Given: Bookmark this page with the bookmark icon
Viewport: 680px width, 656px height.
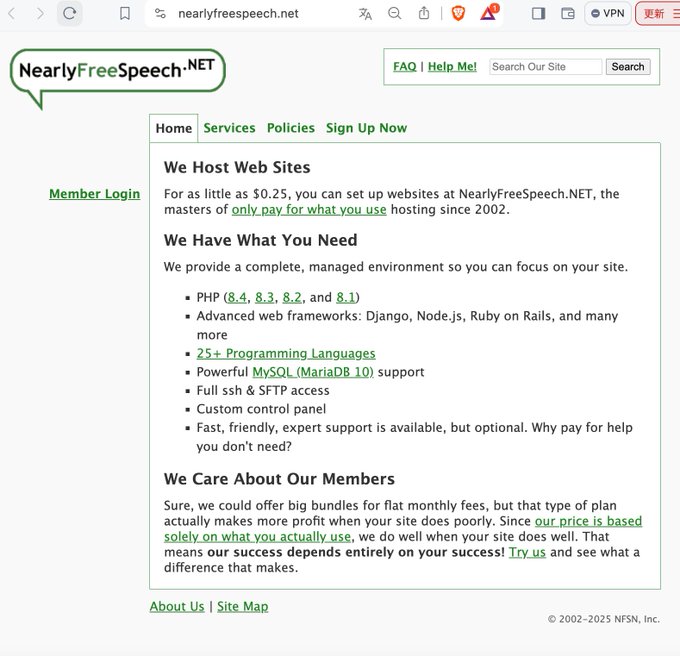Looking at the screenshot, I should [x=125, y=14].
